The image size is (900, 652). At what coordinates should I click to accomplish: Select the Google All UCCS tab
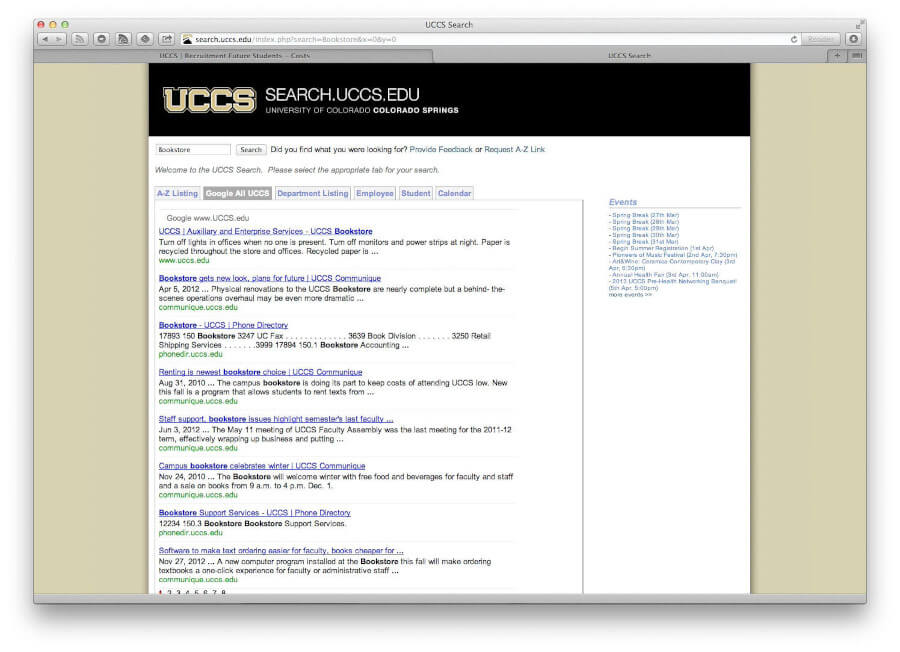pos(238,193)
